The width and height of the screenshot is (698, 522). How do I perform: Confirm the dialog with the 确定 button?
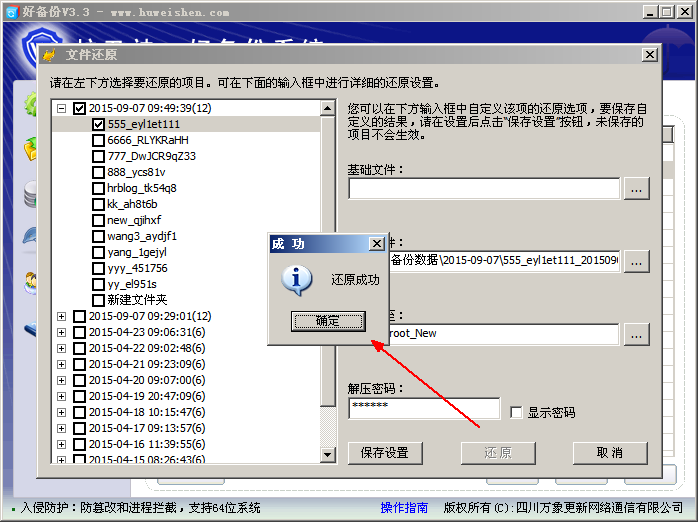tap(328, 321)
